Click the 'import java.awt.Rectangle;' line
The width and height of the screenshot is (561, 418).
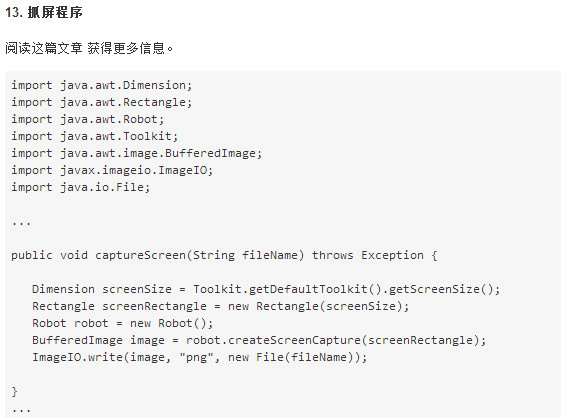click(102, 102)
